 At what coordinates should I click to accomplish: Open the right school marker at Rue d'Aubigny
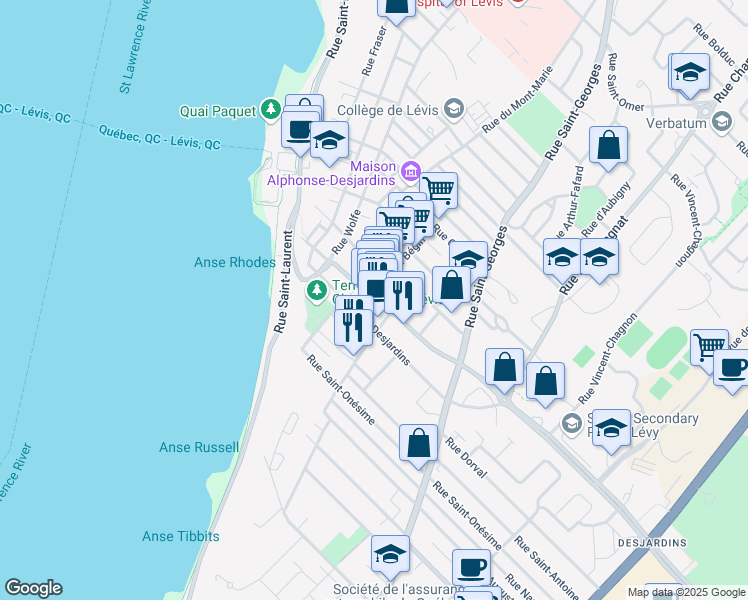pos(600,259)
